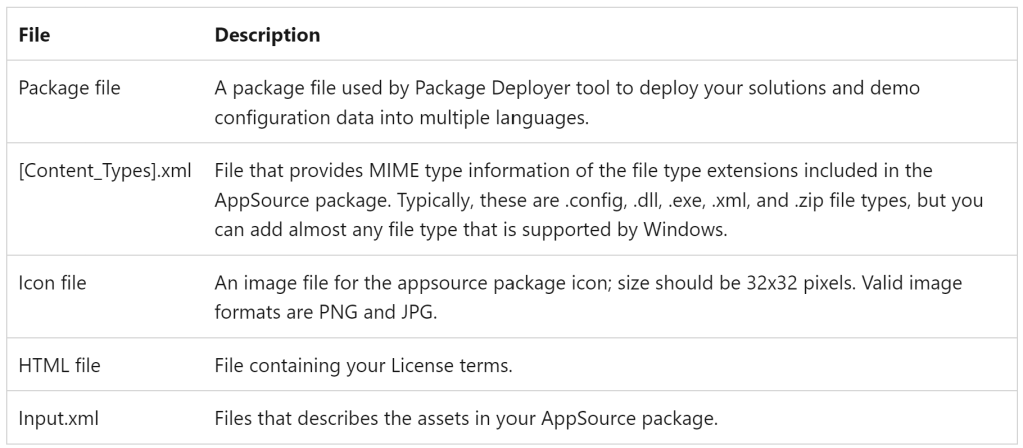
Task: Click the File column header
Action: pyautogui.click(x=35, y=35)
